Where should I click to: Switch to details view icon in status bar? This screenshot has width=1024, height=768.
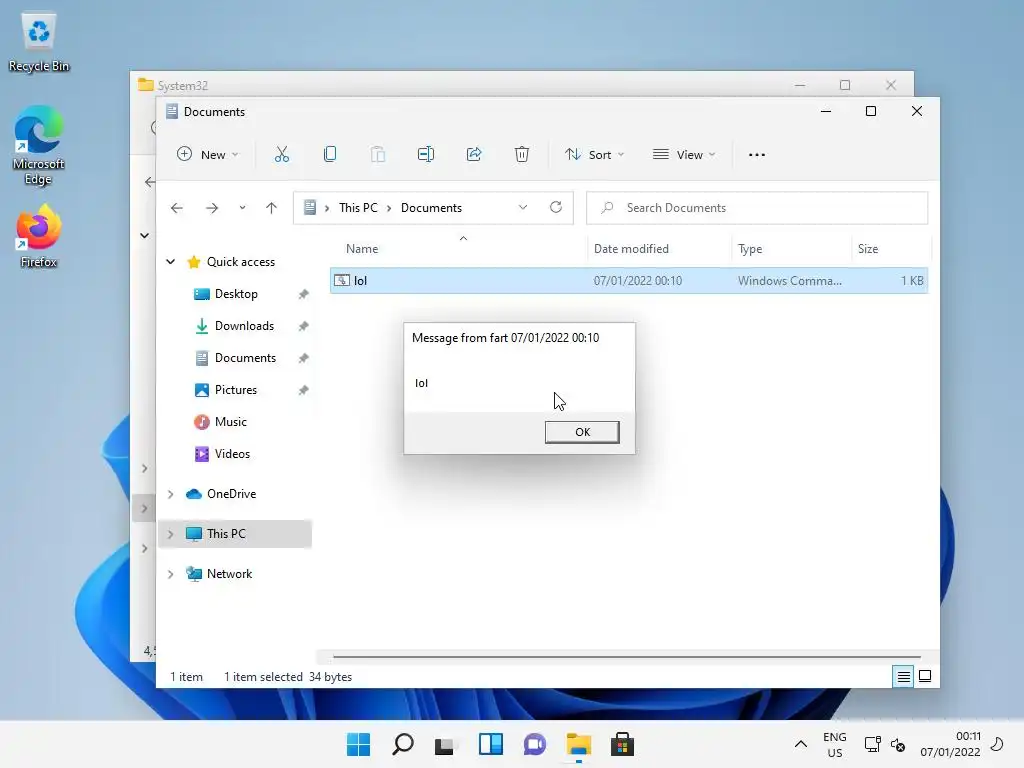pyautogui.click(x=903, y=677)
